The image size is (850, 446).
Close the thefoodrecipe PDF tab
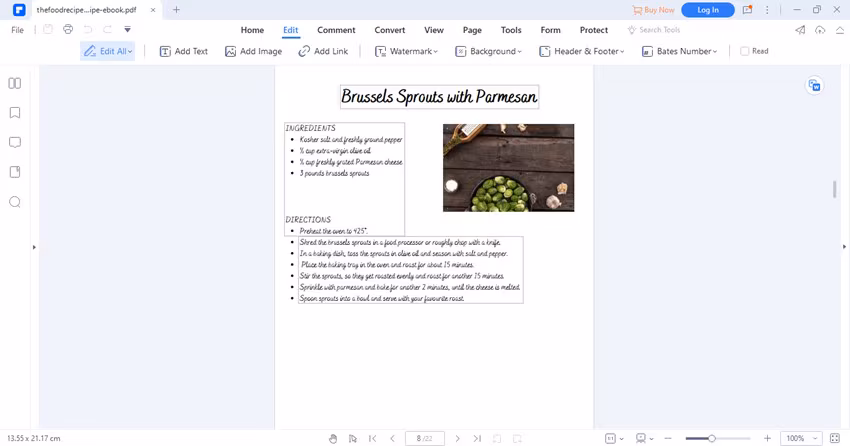click(x=153, y=10)
